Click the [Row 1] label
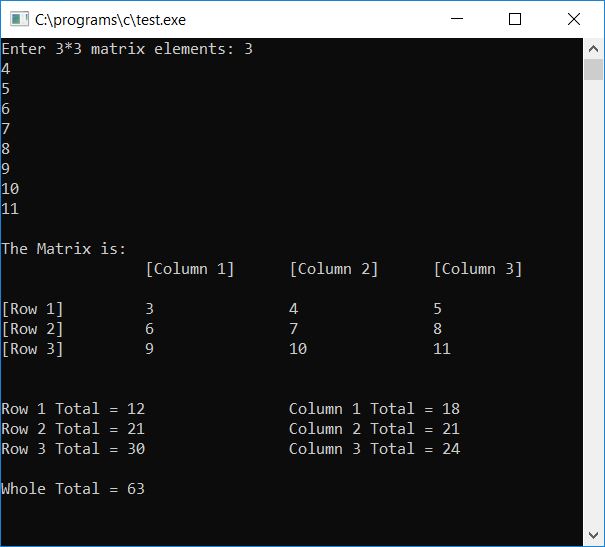 pos(32,309)
